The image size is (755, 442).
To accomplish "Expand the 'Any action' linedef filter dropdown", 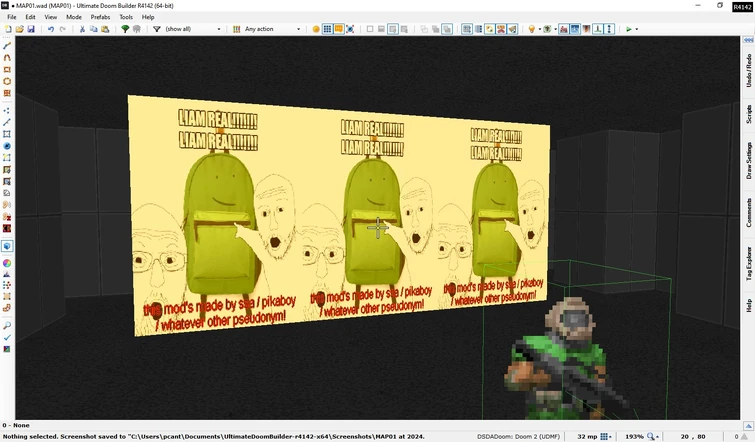I will tap(270, 29).
